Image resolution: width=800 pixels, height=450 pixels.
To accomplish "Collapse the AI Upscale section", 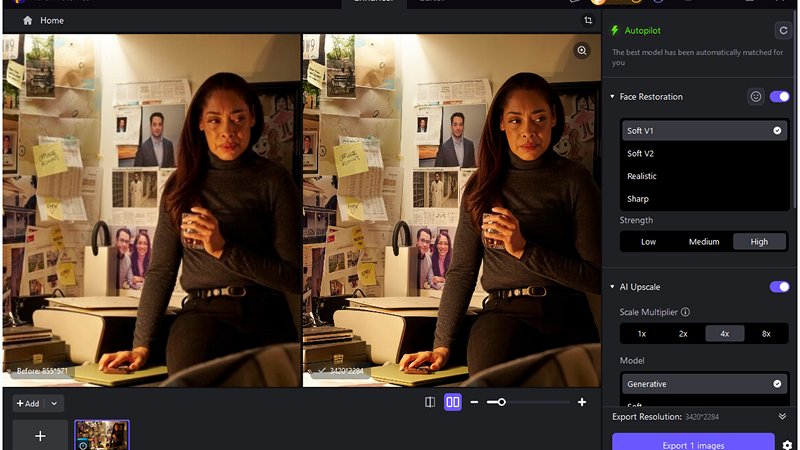I will (612, 287).
